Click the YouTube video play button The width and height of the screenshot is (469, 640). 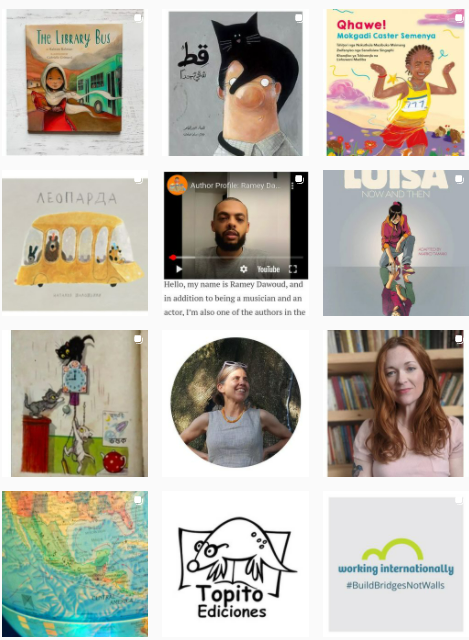coord(179,269)
